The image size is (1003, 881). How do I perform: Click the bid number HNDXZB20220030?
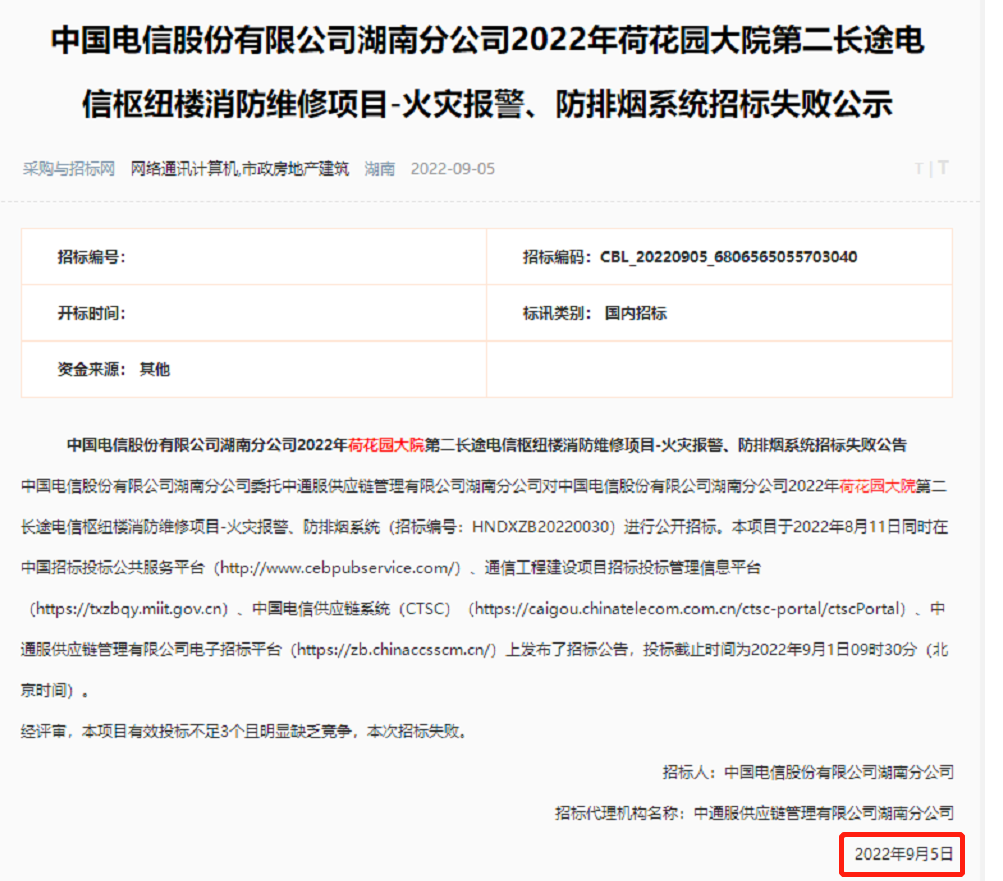tap(539, 527)
